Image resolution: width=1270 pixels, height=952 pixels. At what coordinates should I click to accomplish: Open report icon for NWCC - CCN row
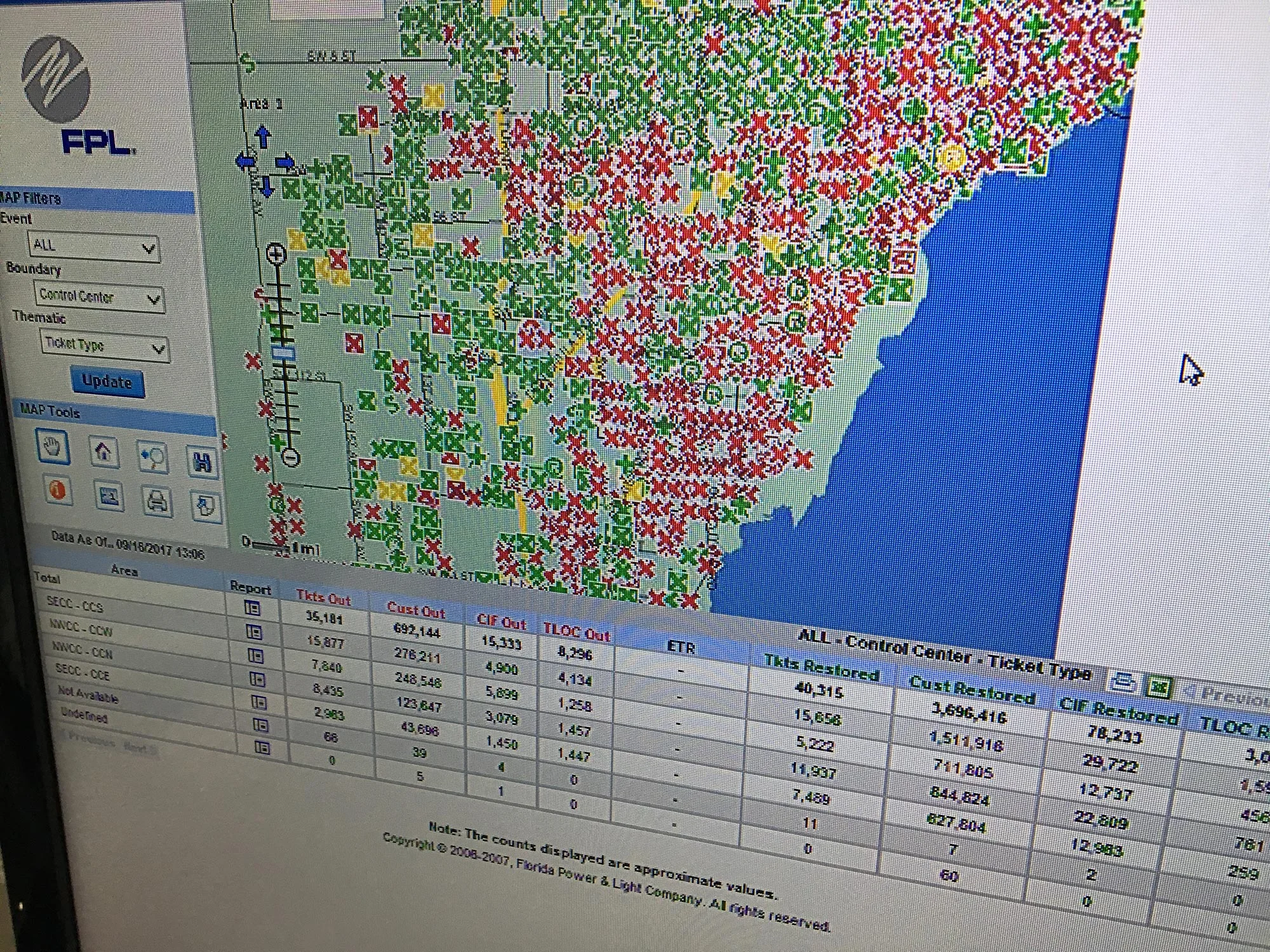tap(258, 679)
